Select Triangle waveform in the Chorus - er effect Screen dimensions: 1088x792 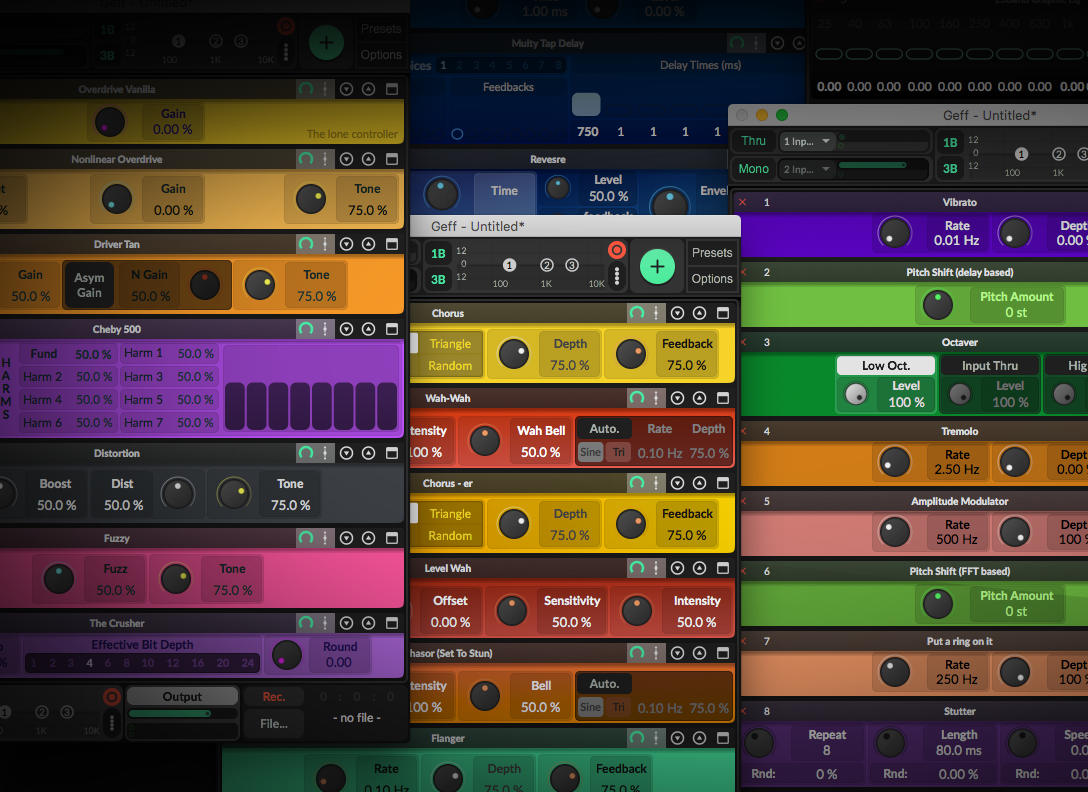[450, 514]
